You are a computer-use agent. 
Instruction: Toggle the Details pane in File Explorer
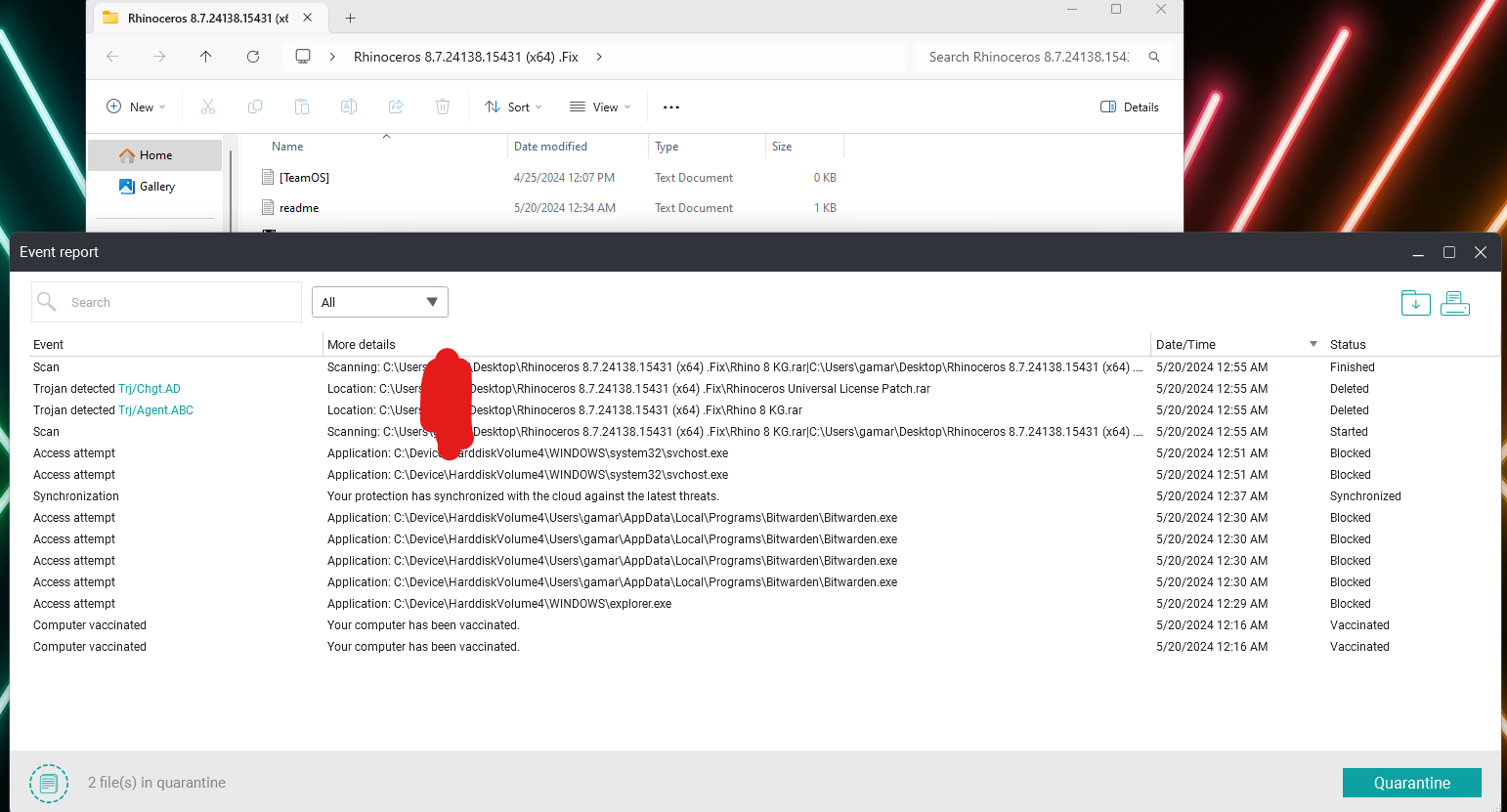[x=1130, y=107]
